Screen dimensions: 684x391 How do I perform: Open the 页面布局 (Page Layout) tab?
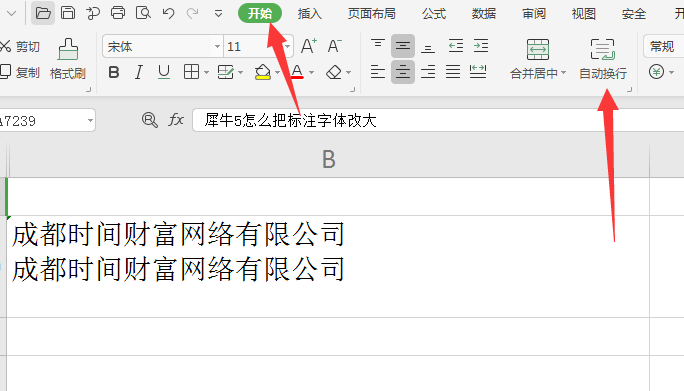[372, 14]
